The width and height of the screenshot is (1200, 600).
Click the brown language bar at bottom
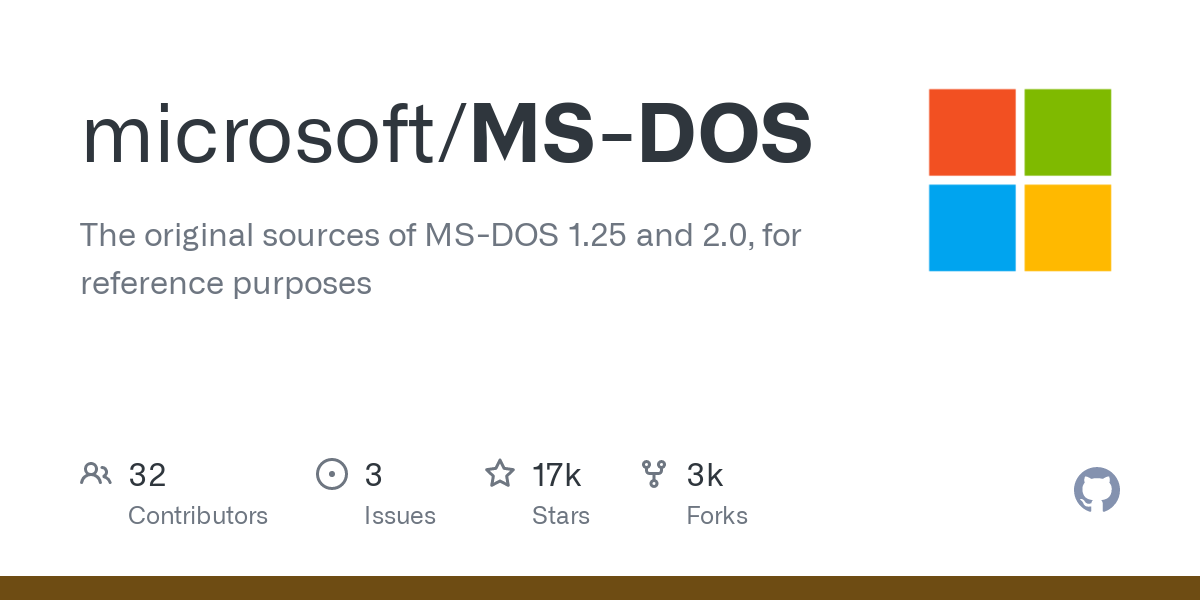600,588
